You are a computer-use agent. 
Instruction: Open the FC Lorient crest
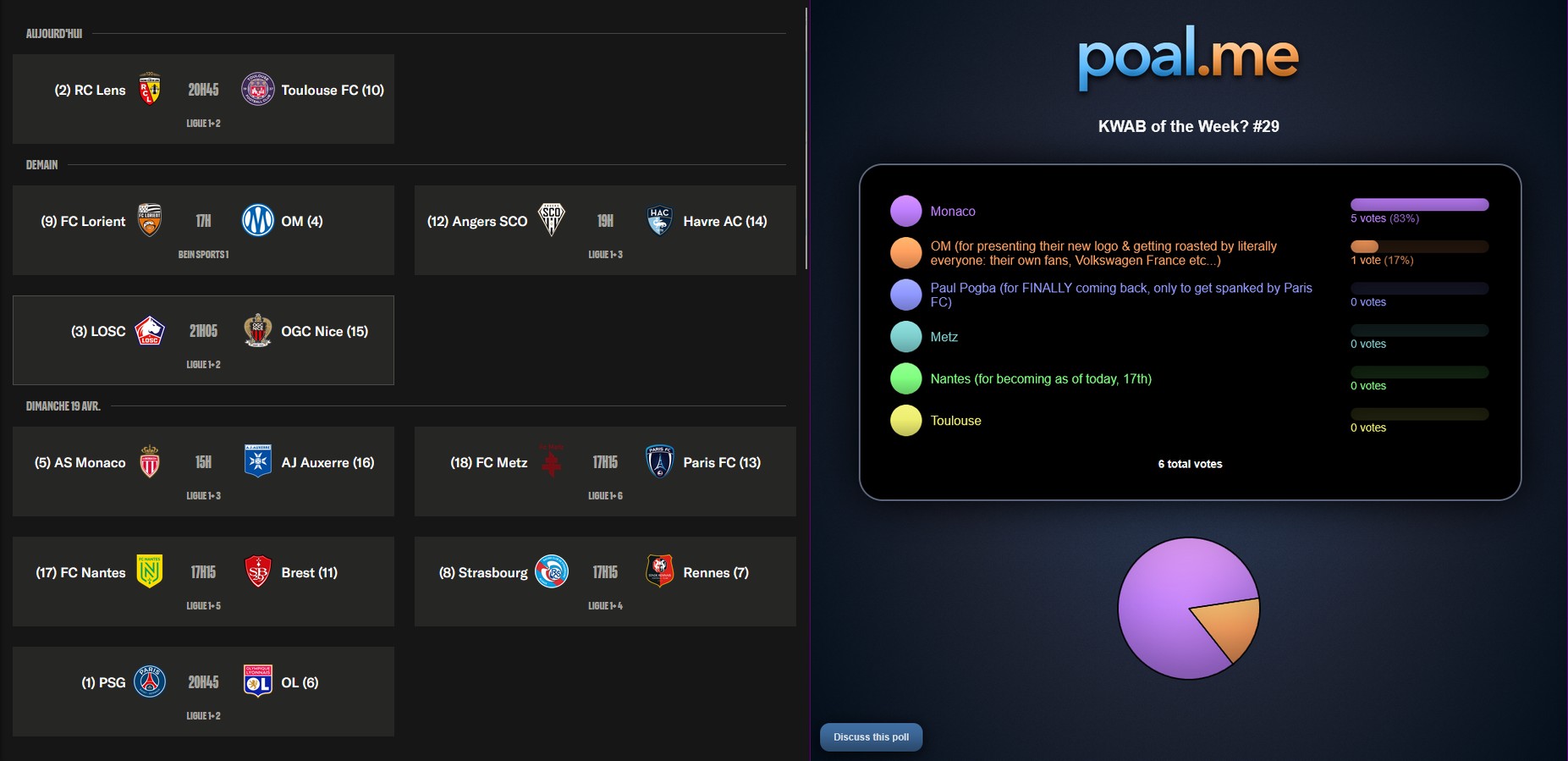click(x=150, y=220)
